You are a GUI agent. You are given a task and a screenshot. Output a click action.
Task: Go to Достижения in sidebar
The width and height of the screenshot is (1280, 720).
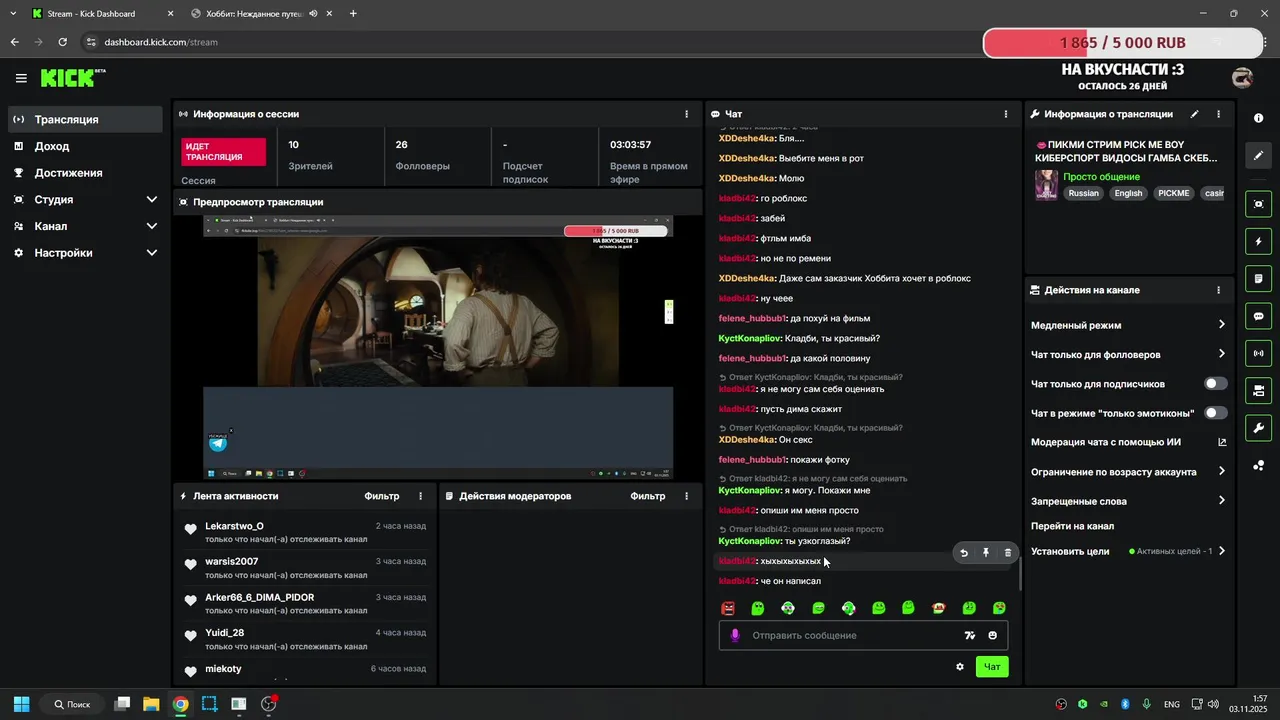pyautogui.click(x=86, y=173)
